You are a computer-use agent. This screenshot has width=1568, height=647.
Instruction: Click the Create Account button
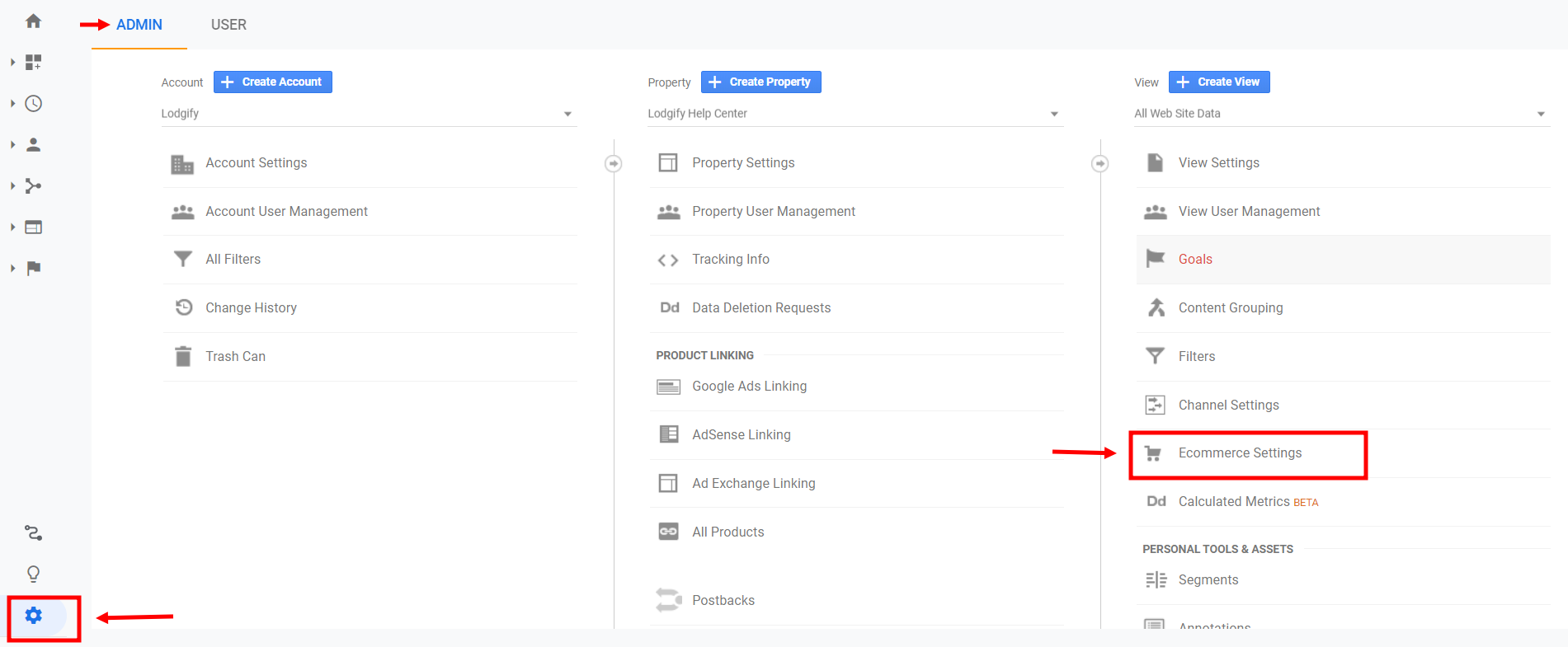[x=273, y=82]
